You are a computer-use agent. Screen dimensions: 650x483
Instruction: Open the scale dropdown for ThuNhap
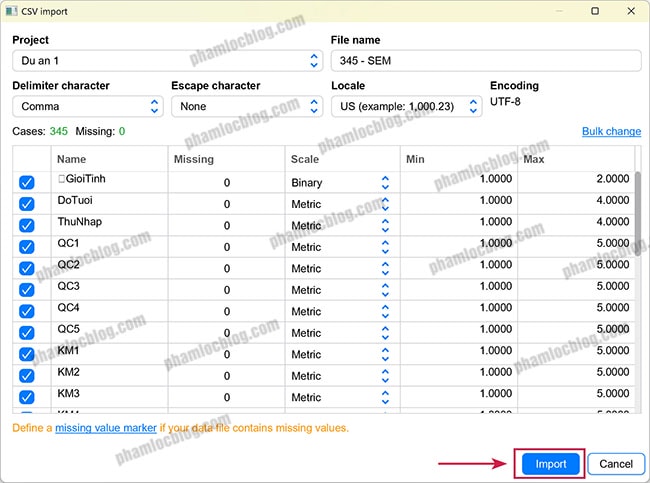pyautogui.click(x=341, y=226)
